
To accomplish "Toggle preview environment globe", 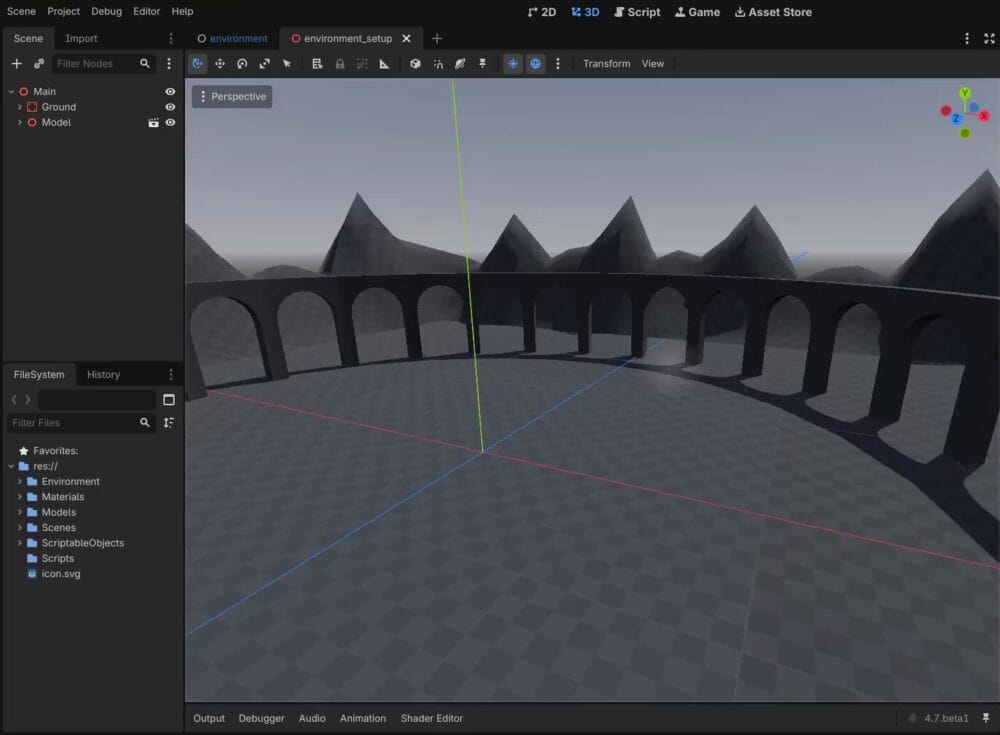I will (536, 64).
